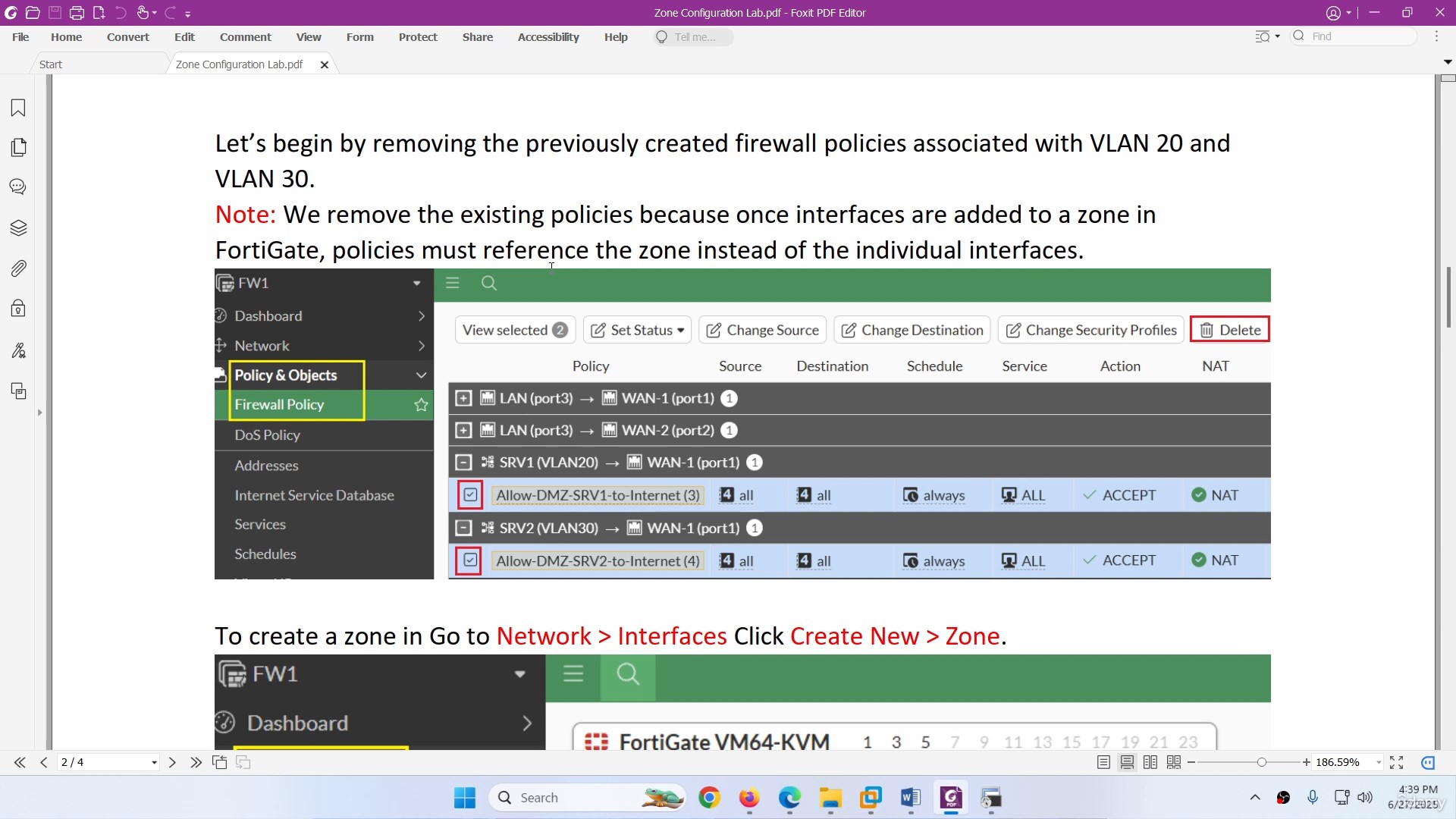This screenshot has height=819, width=1456.
Task: Click the Redo arrow icon
Action: click(x=170, y=13)
